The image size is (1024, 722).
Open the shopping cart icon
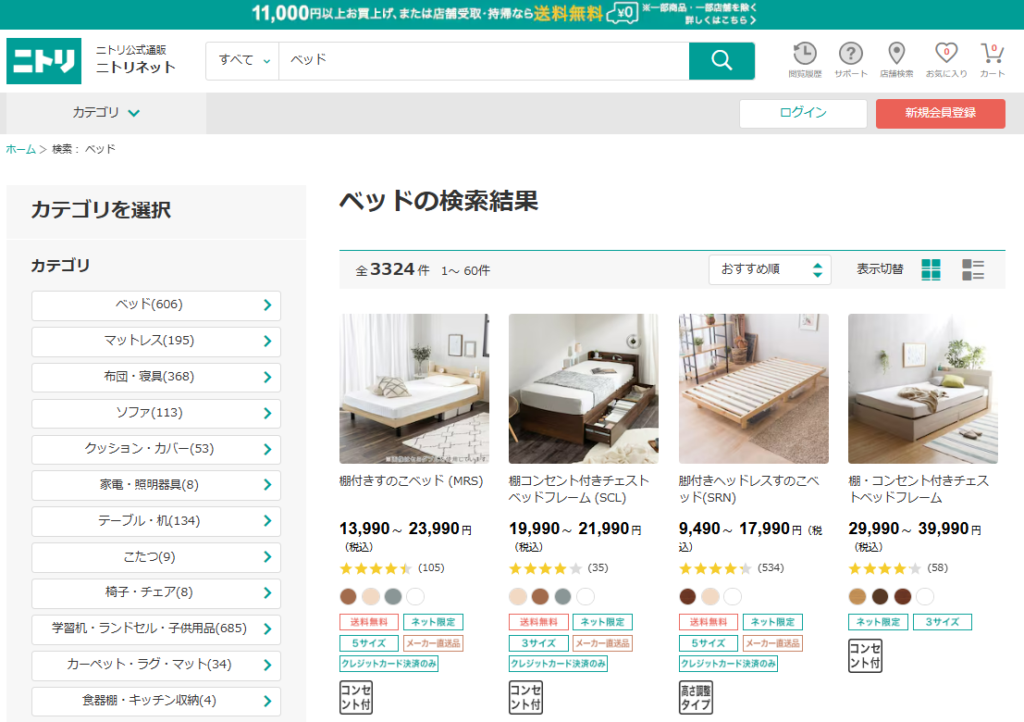coord(992,59)
